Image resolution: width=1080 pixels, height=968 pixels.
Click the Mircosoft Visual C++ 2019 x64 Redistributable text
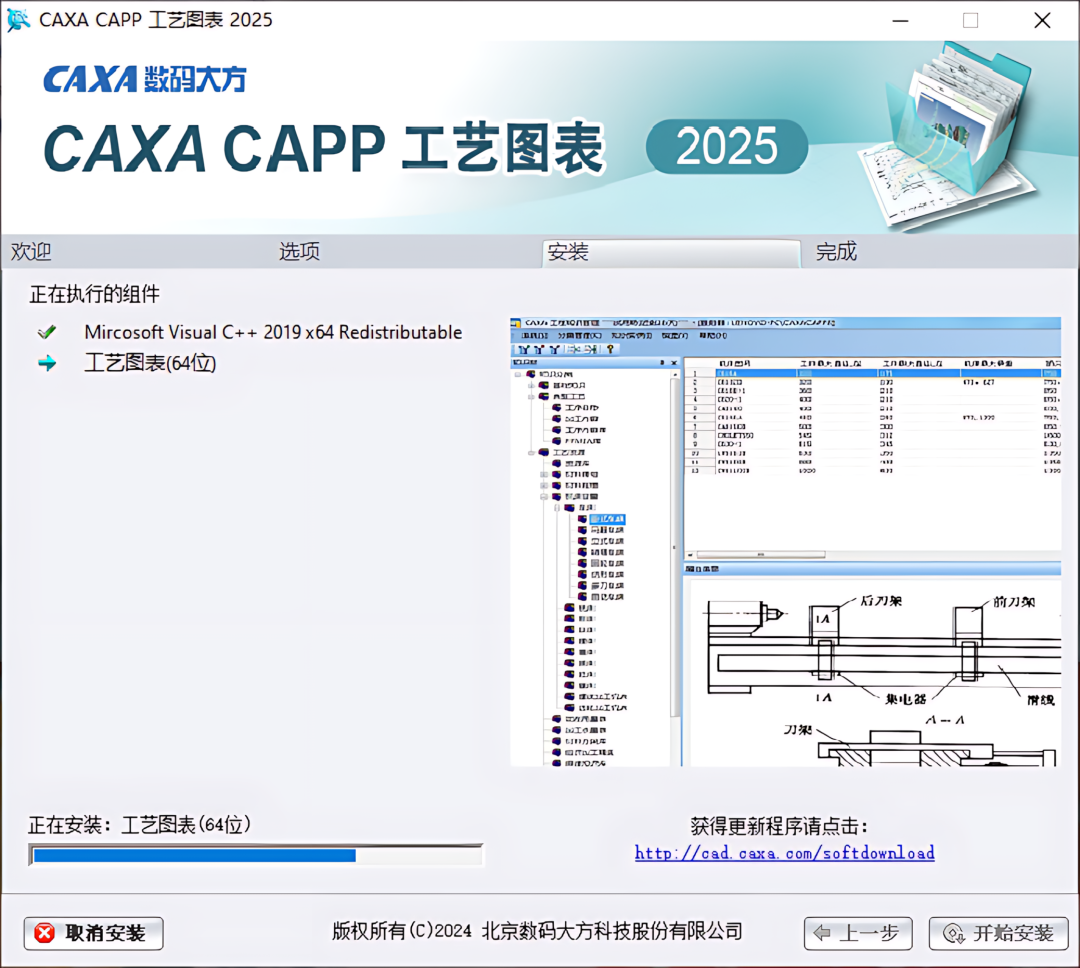273,332
